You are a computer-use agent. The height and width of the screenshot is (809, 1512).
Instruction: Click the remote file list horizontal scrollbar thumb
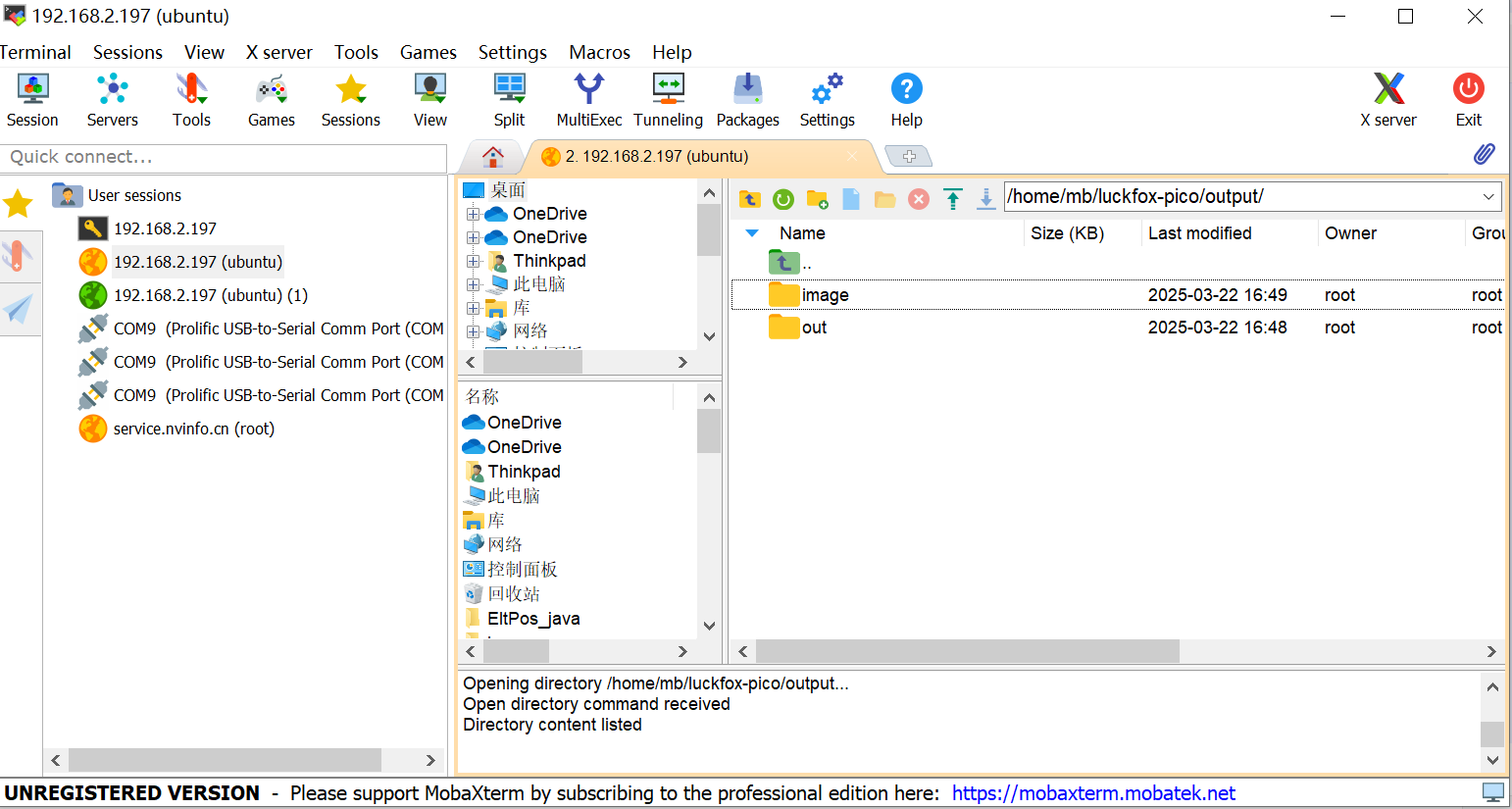tap(967, 651)
